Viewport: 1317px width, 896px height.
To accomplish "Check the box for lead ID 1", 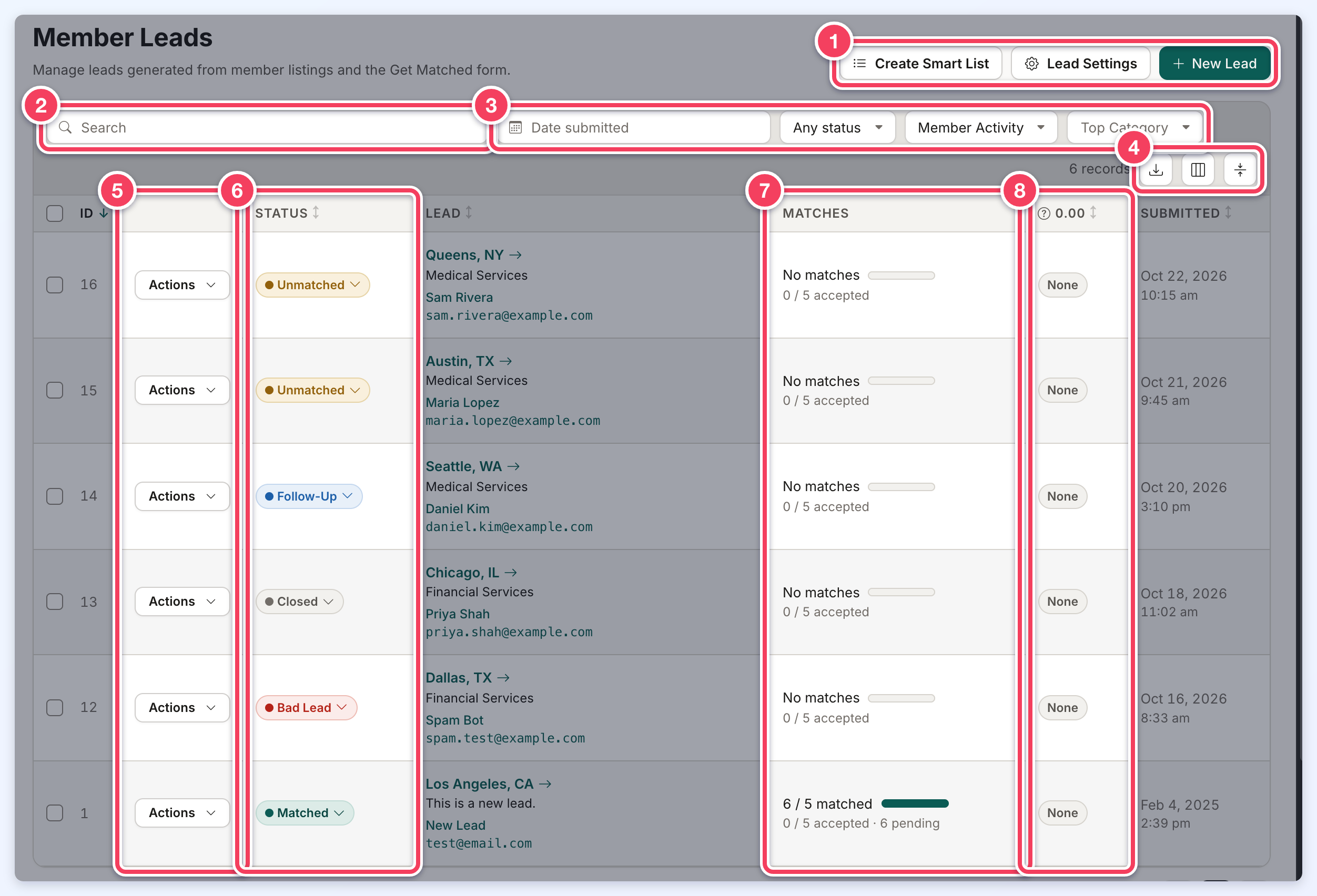I will (54, 813).
